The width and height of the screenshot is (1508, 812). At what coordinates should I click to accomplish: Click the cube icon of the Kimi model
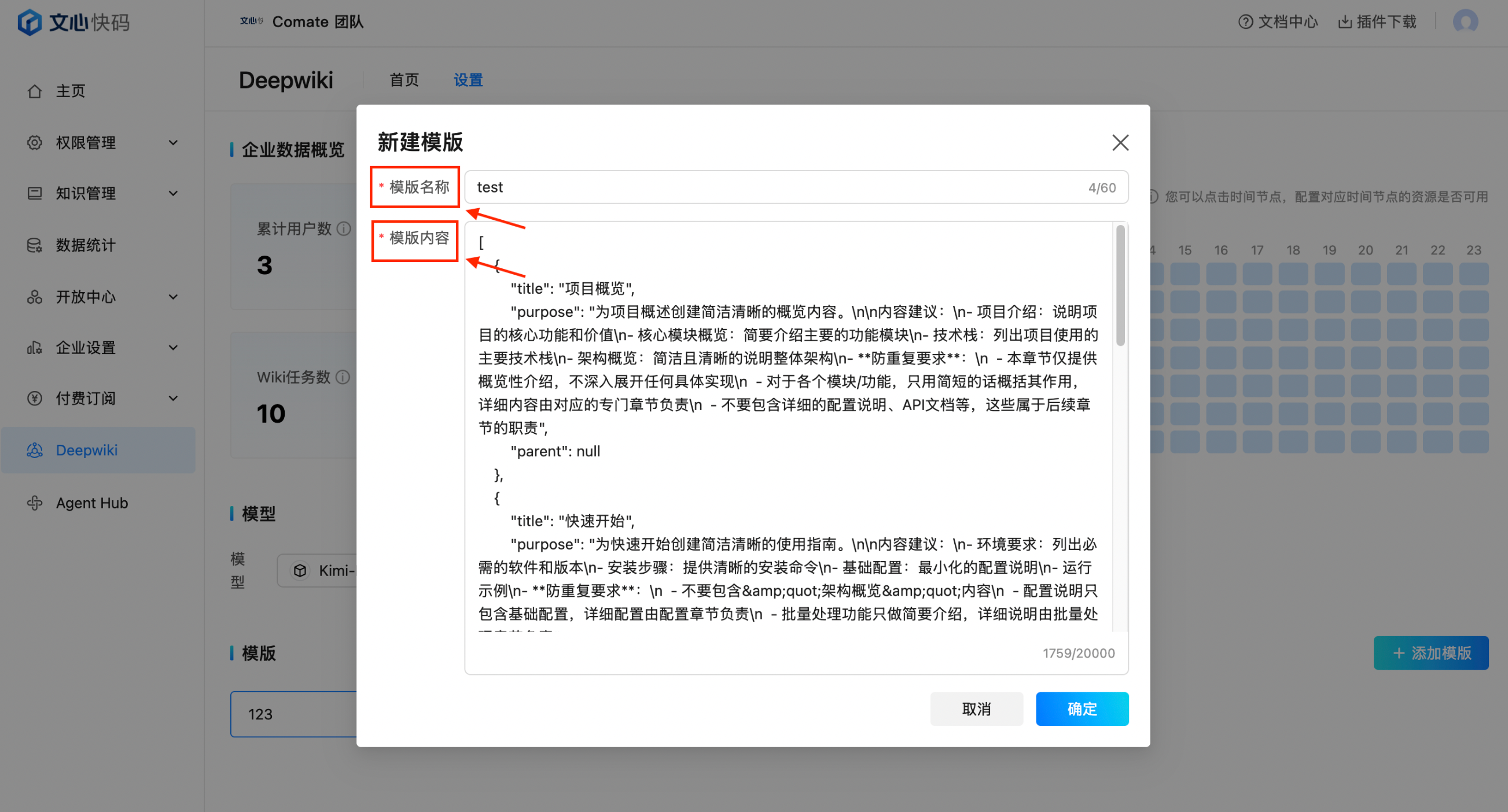click(300, 570)
